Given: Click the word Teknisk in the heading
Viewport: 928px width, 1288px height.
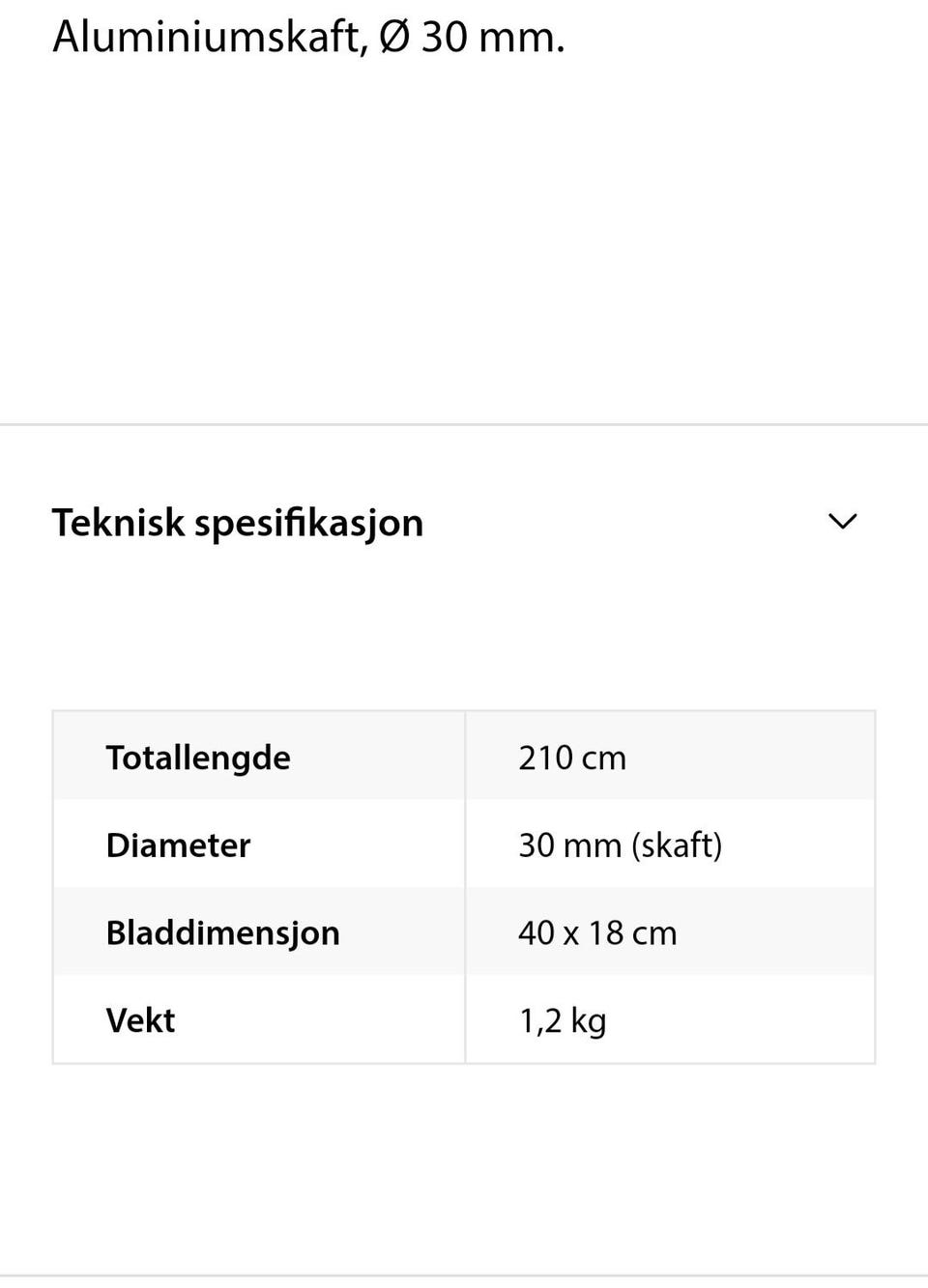Looking at the screenshot, I should point(118,523).
